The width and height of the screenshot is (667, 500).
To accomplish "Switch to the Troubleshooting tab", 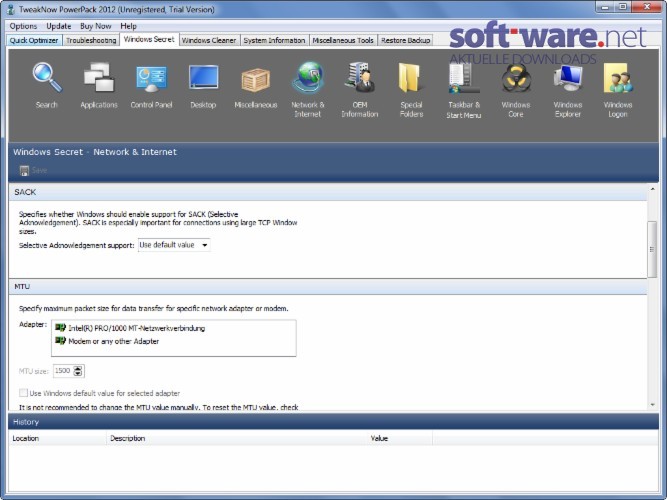I will click(x=91, y=40).
